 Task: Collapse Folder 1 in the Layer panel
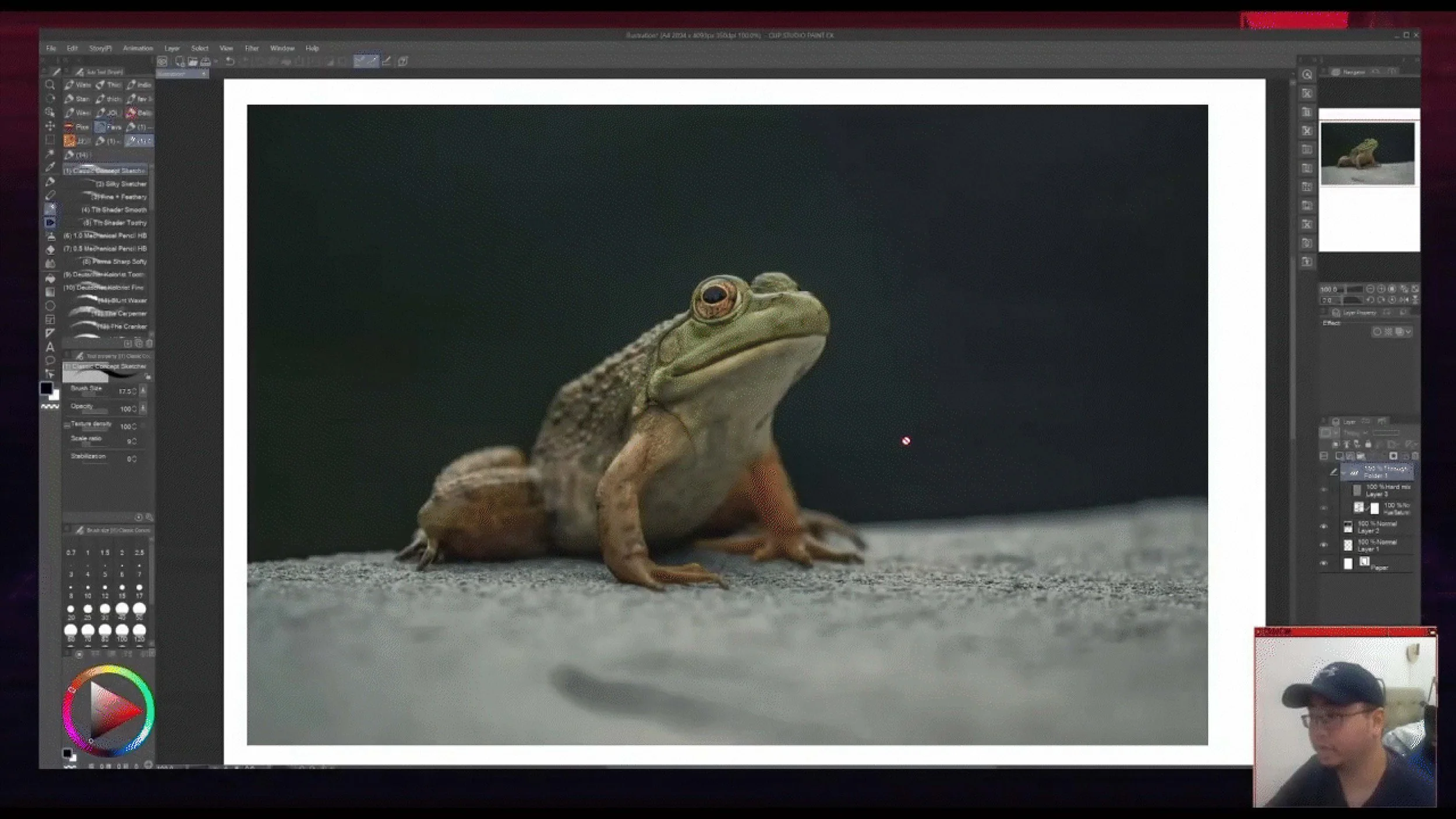click(x=1344, y=473)
